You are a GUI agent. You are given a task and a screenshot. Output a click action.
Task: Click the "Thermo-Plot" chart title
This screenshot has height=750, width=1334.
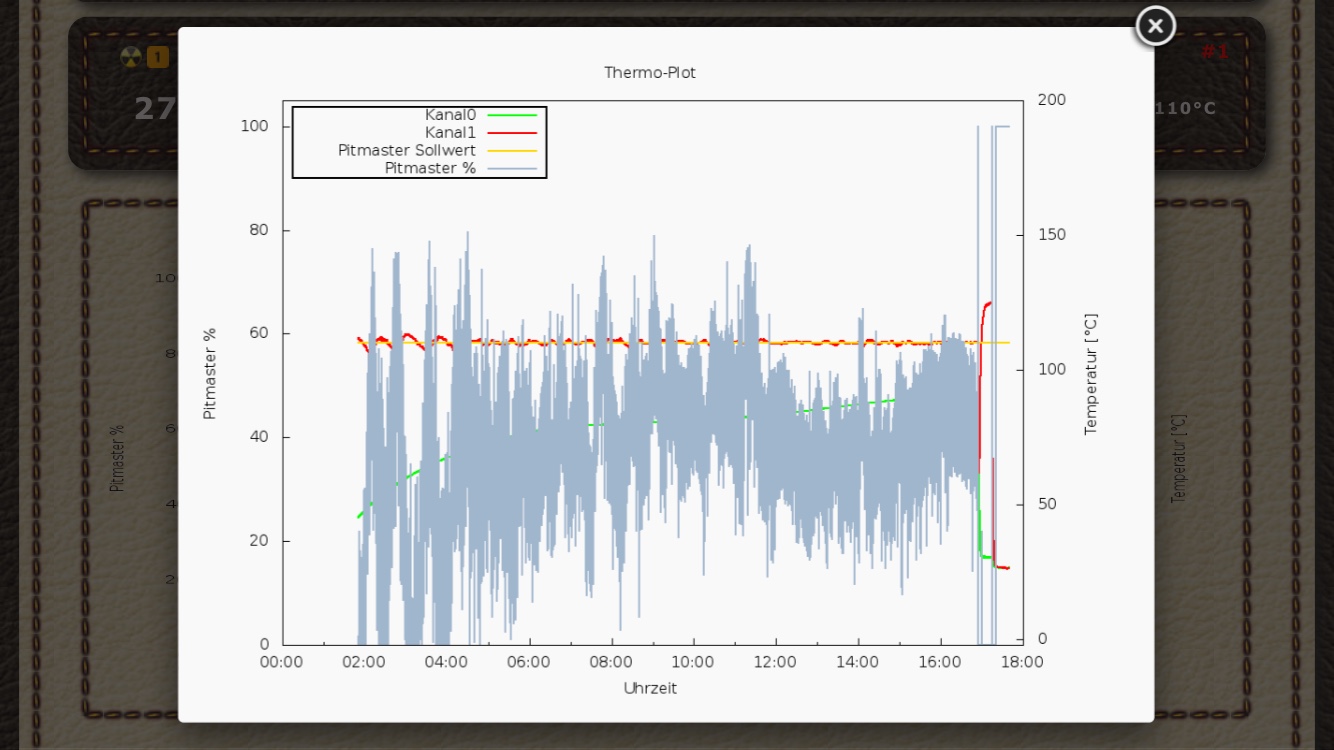point(650,73)
